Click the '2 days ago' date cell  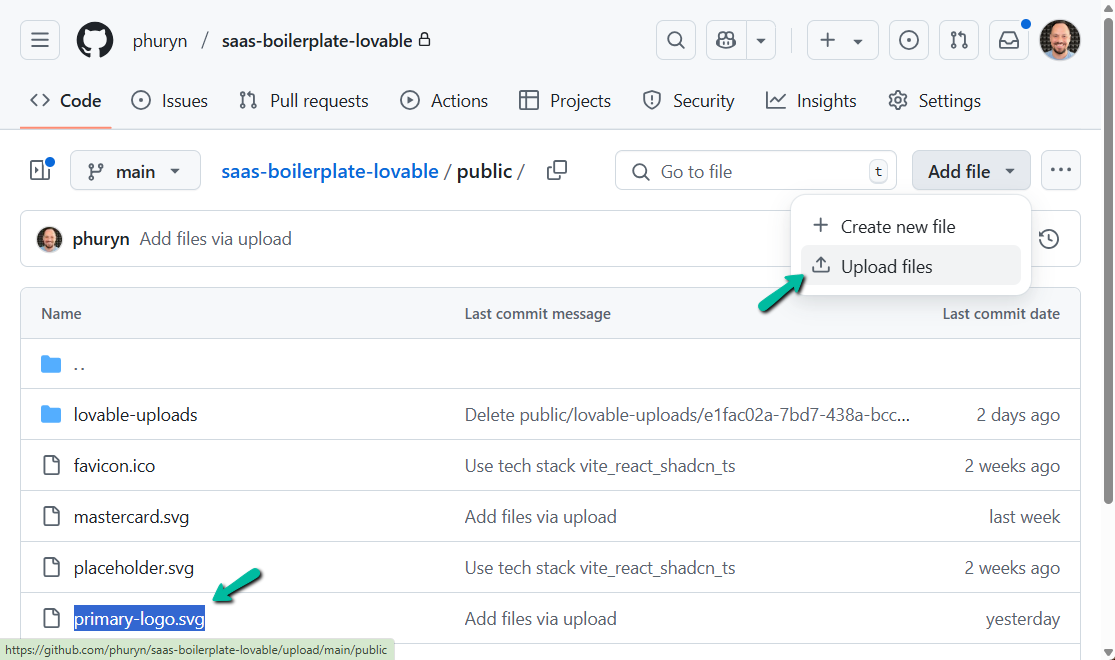click(1018, 415)
